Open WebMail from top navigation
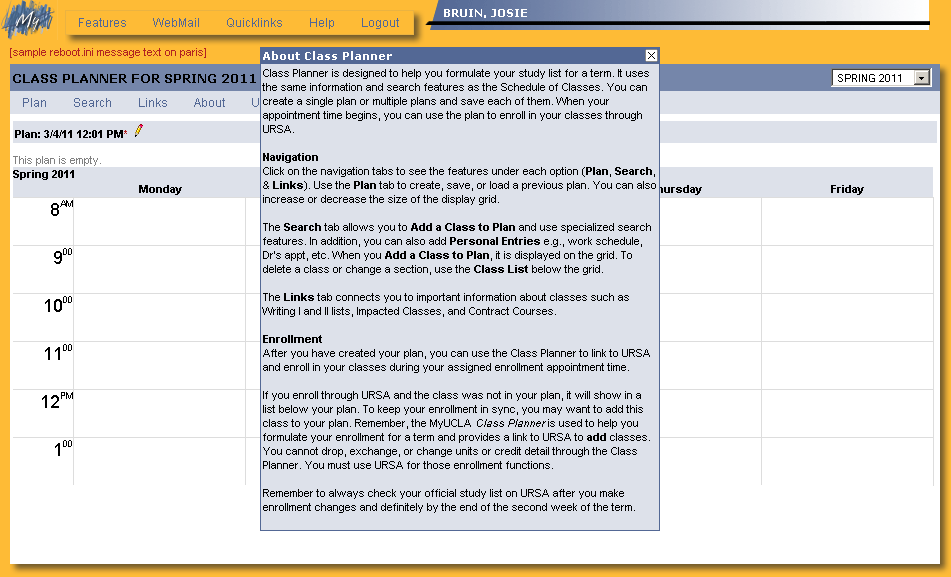951x577 pixels. click(x=176, y=23)
